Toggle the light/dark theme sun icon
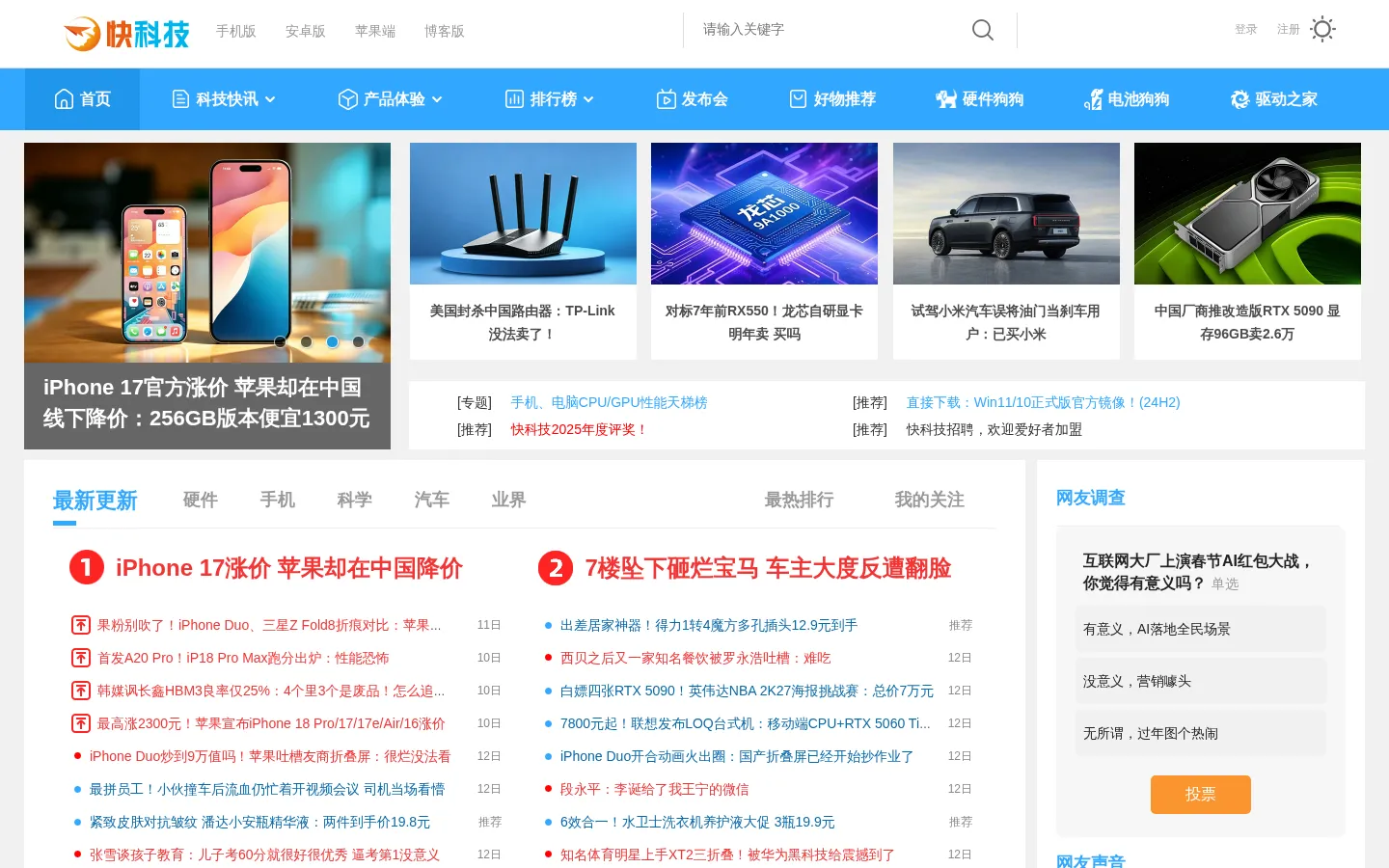Screen dimensions: 1389x868 (x=1322, y=30)
